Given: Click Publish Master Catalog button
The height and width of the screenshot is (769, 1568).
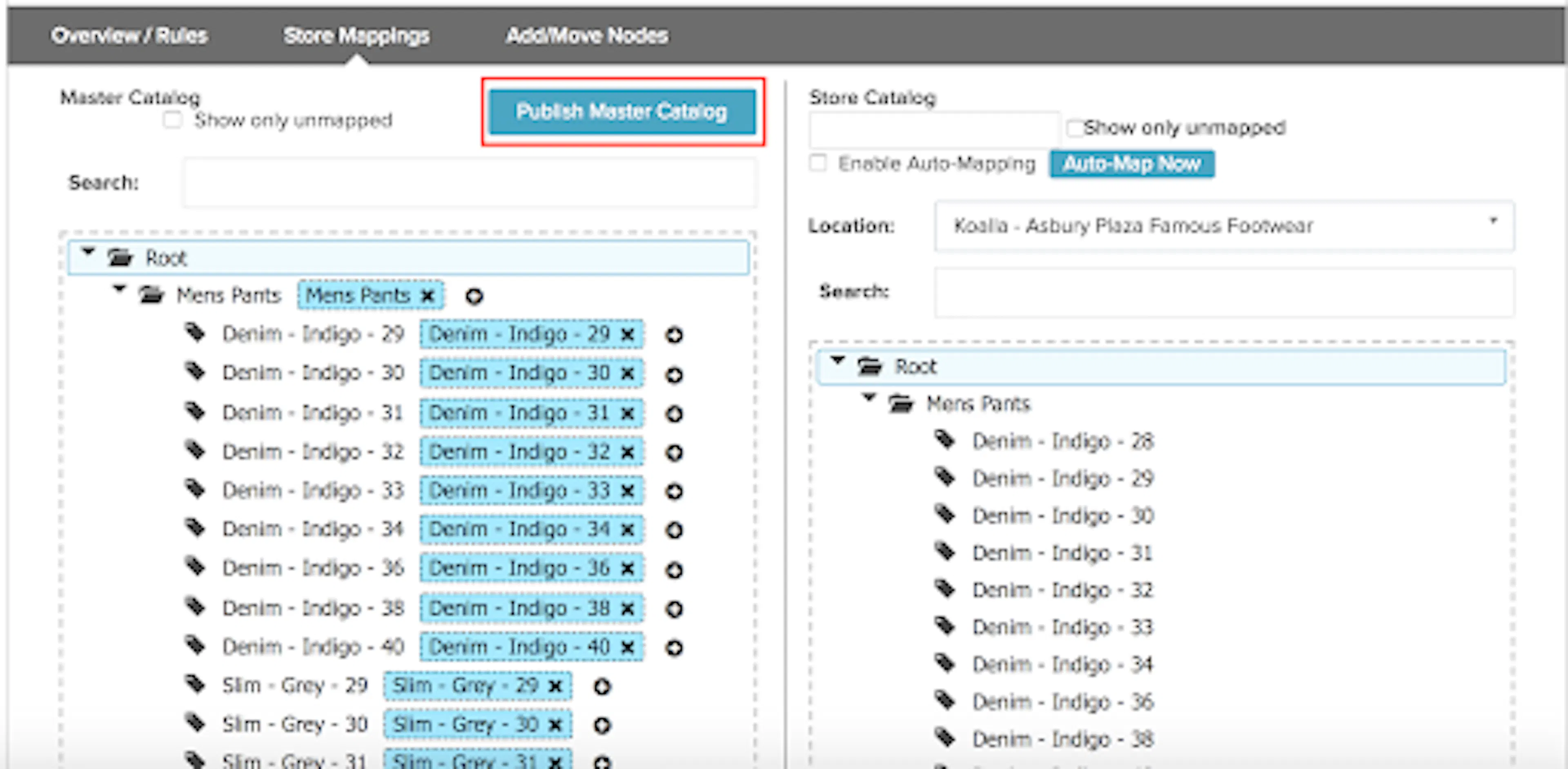Looking at the screenshot, I should coord(622,112).
